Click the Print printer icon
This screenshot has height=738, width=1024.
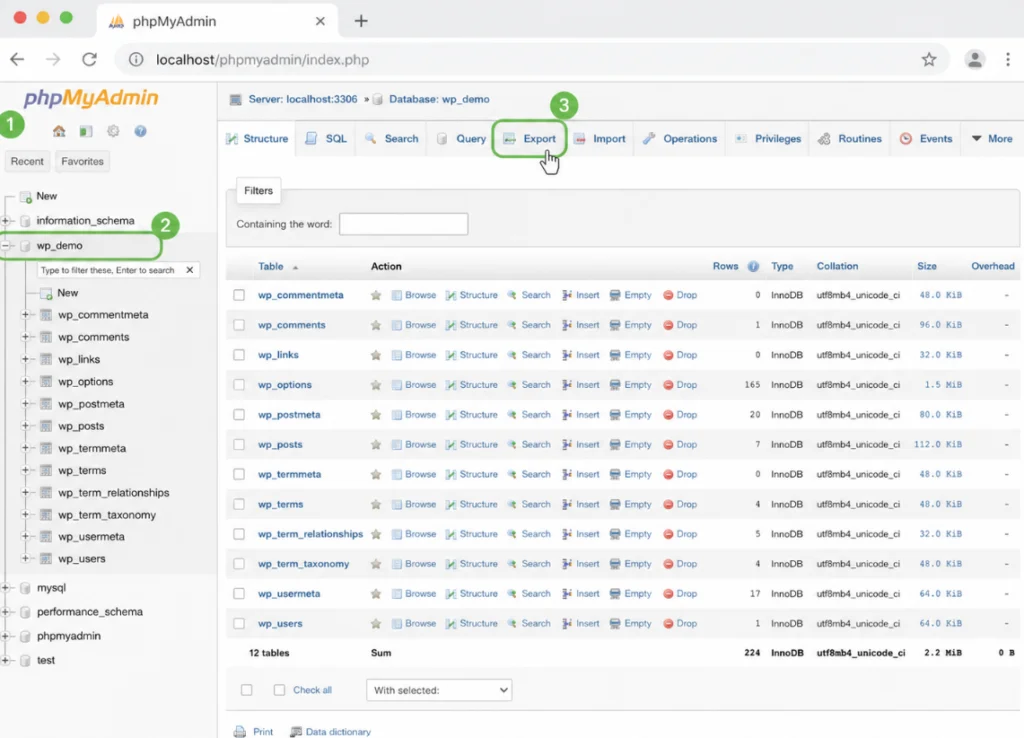(240, 731)
